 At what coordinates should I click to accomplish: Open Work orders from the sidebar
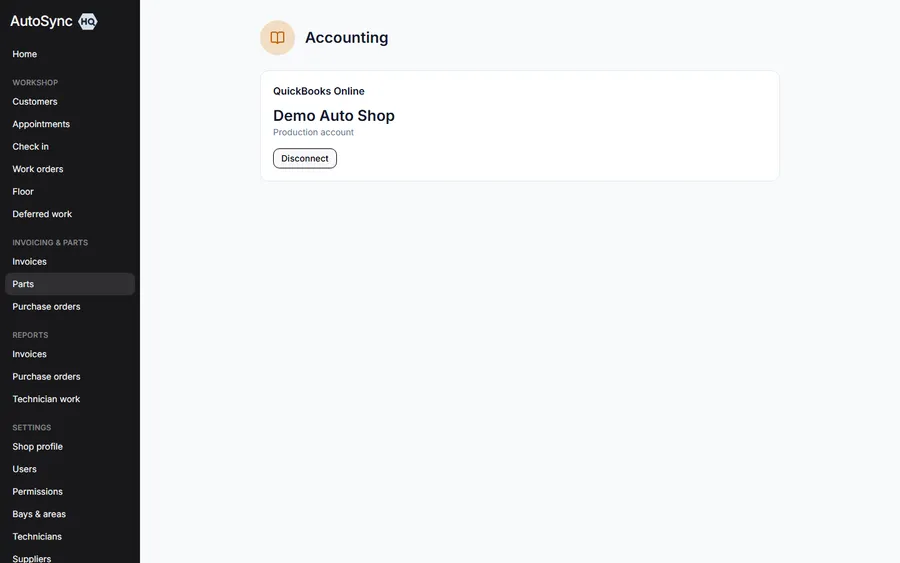pyautogui.click(x=38, y=169)
